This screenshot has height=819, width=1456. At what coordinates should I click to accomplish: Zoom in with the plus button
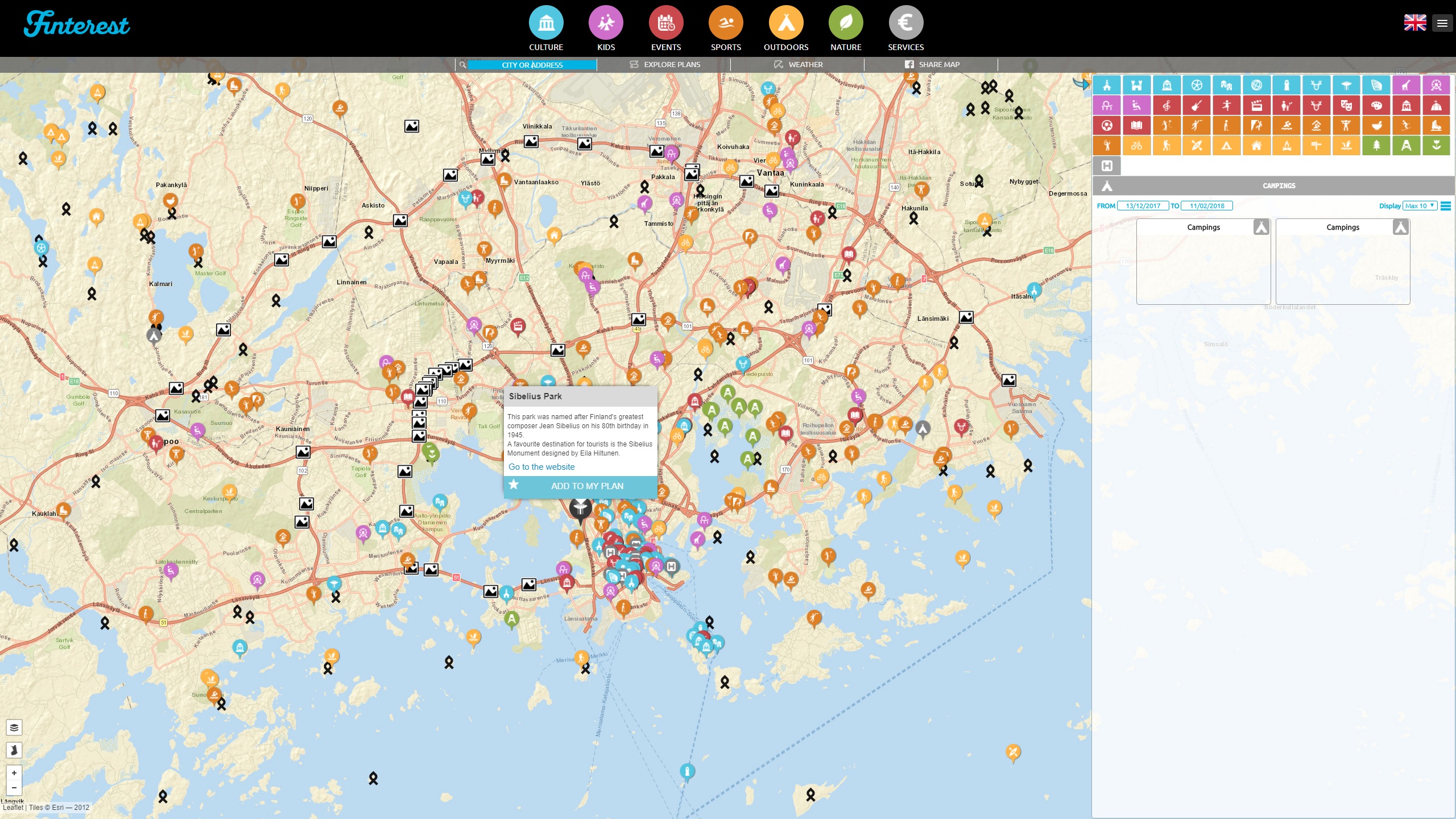(x=14, y=773)
